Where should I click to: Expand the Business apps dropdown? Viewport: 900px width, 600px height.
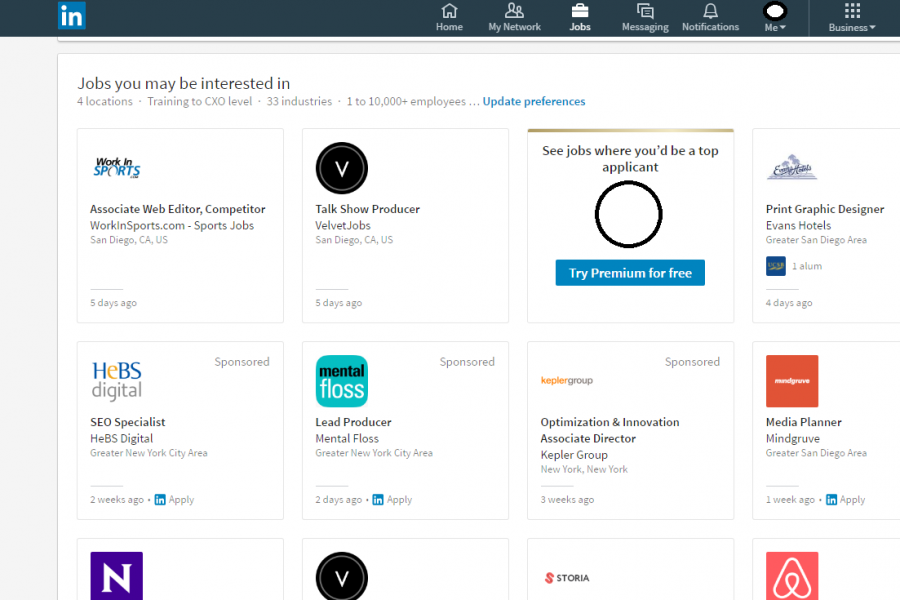(x=852, y=18)
